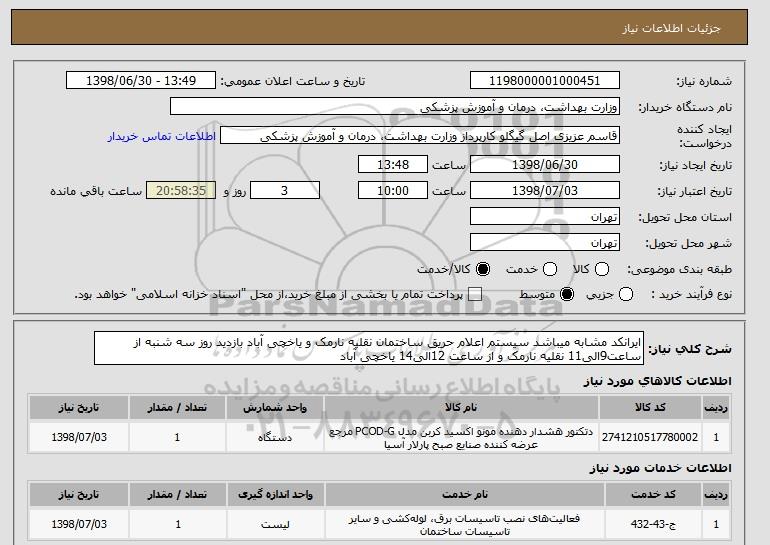Click the creation time field 13:48
This screenshot has height=545, width=770.
(393, 164)
